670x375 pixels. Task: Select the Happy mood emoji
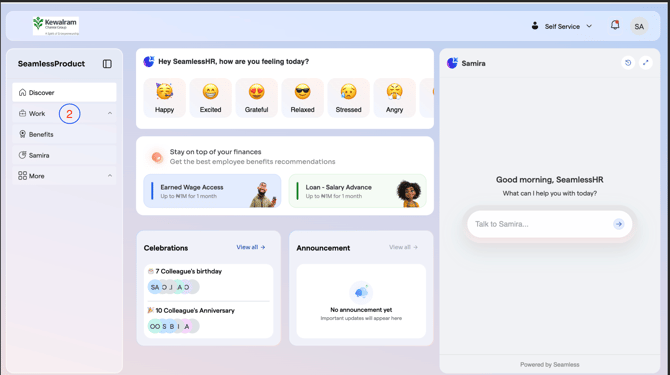tap(165, 98)
